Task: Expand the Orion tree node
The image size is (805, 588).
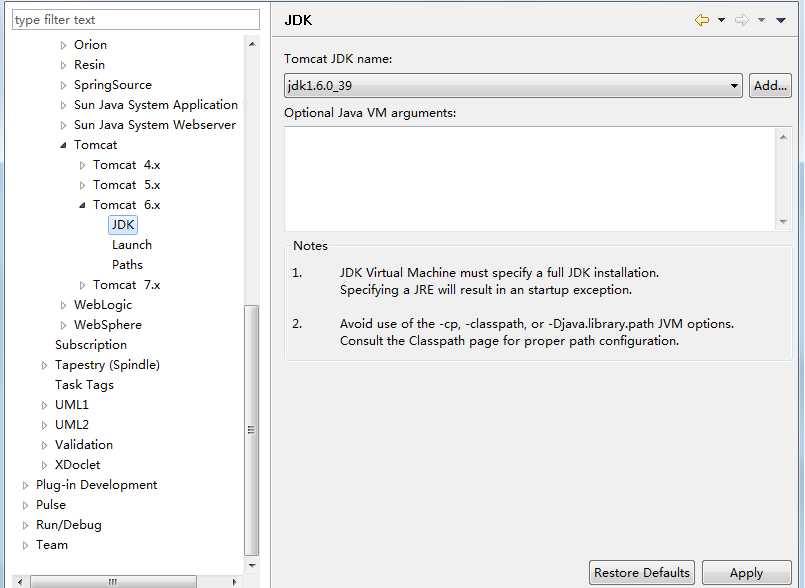Action: 63,45
